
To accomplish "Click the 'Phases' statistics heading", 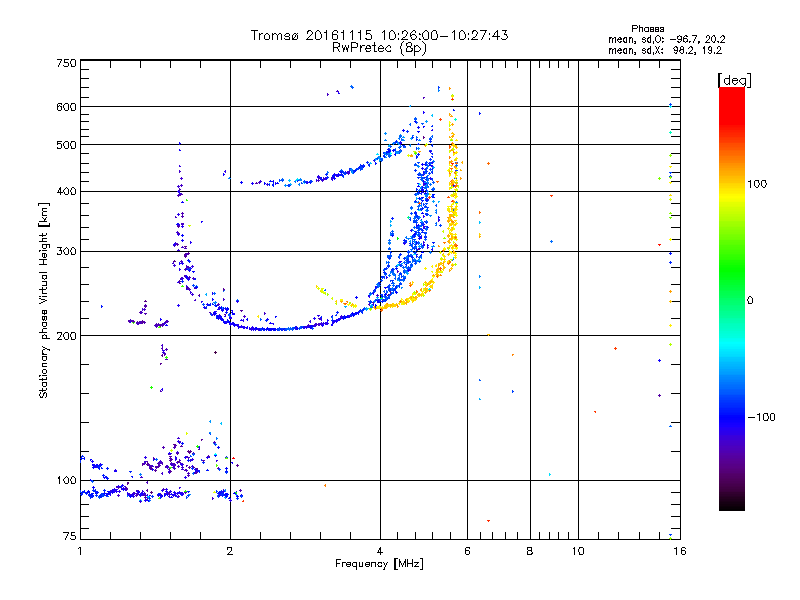I will tap(647, 29).
